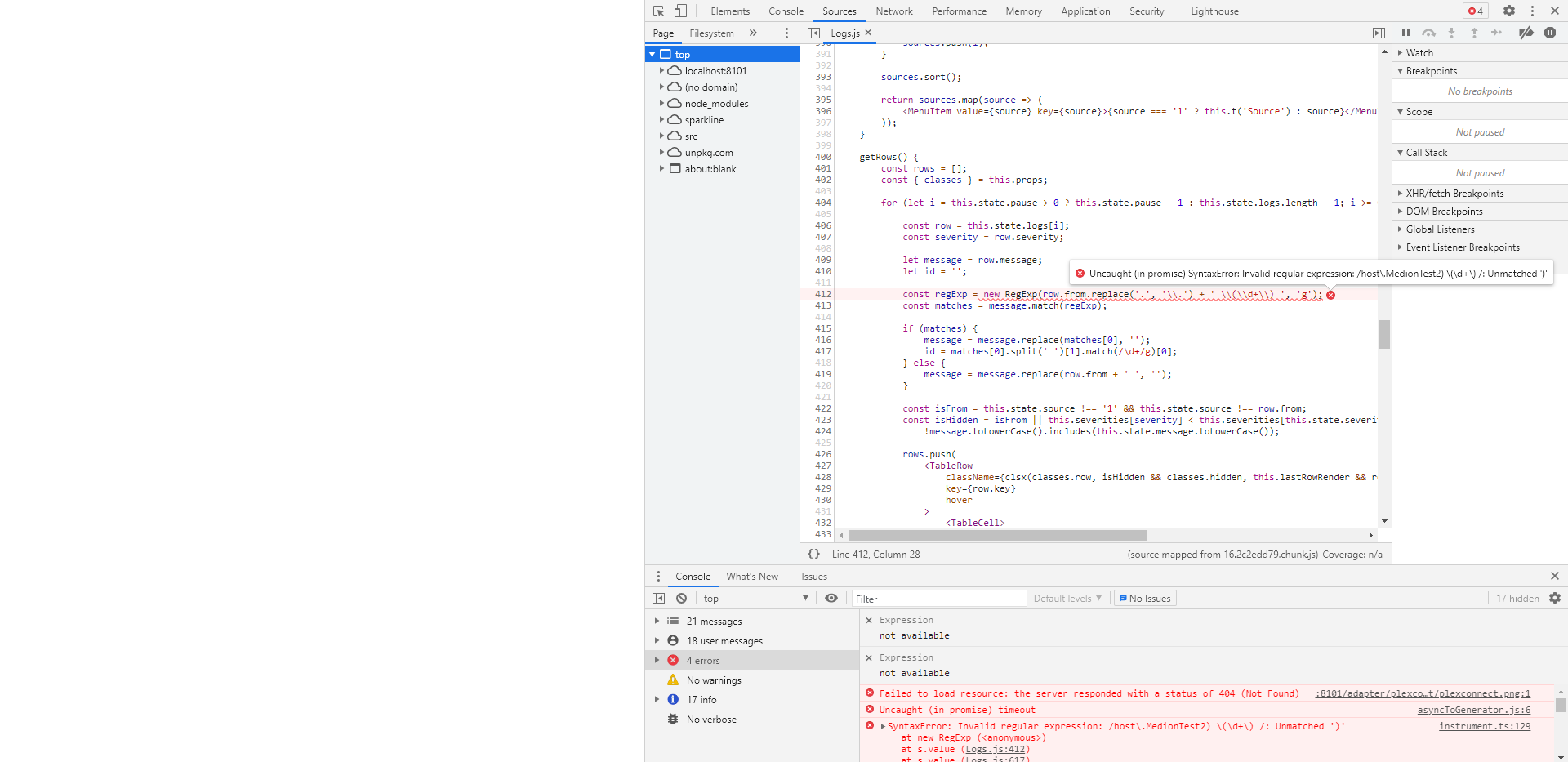This screenshot has width=1568, height=762.
Task: Open the Issues drawer tab
Action: (814, 577)
